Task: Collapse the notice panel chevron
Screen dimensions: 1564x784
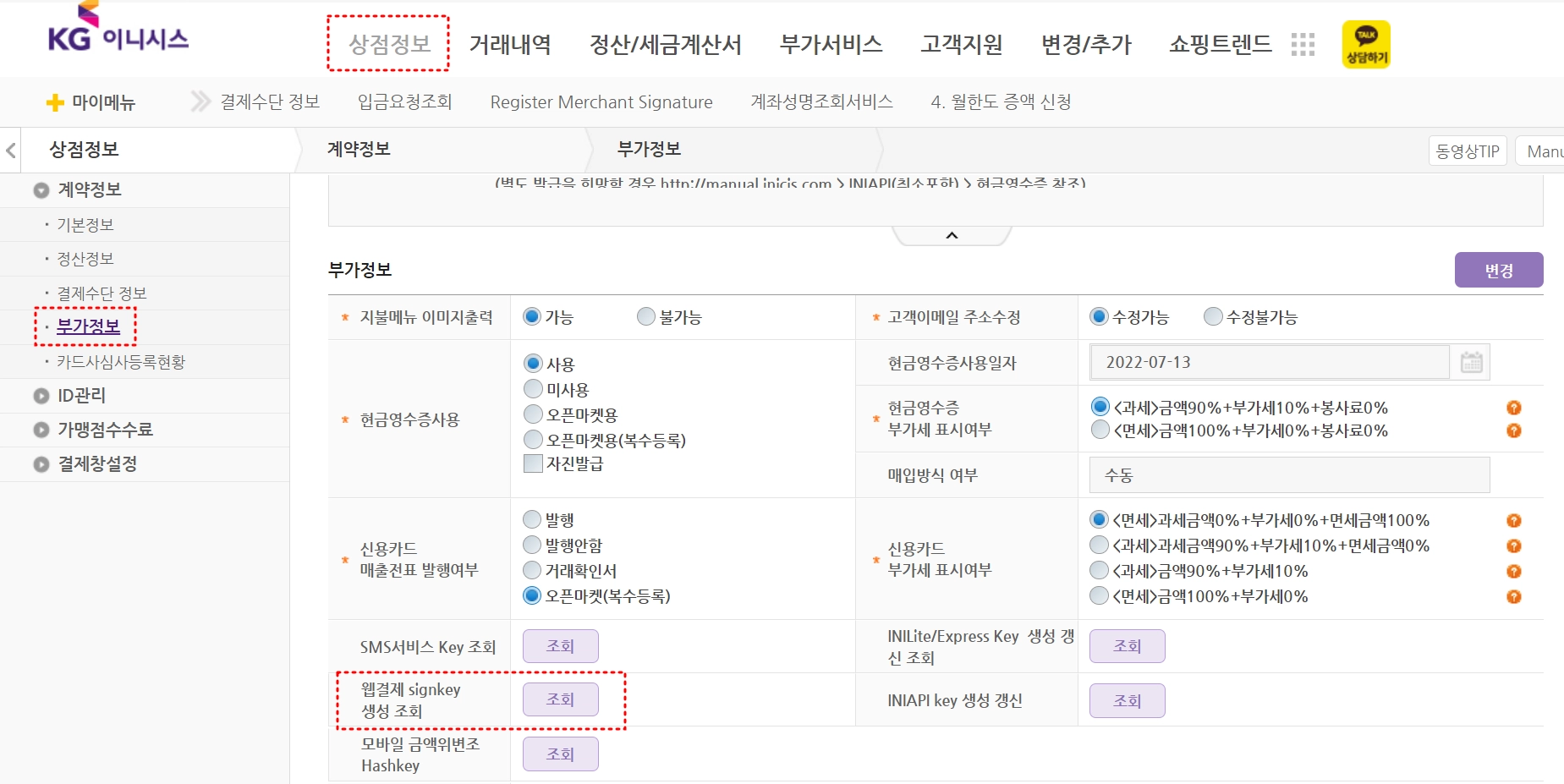Action: coord(952,235)
